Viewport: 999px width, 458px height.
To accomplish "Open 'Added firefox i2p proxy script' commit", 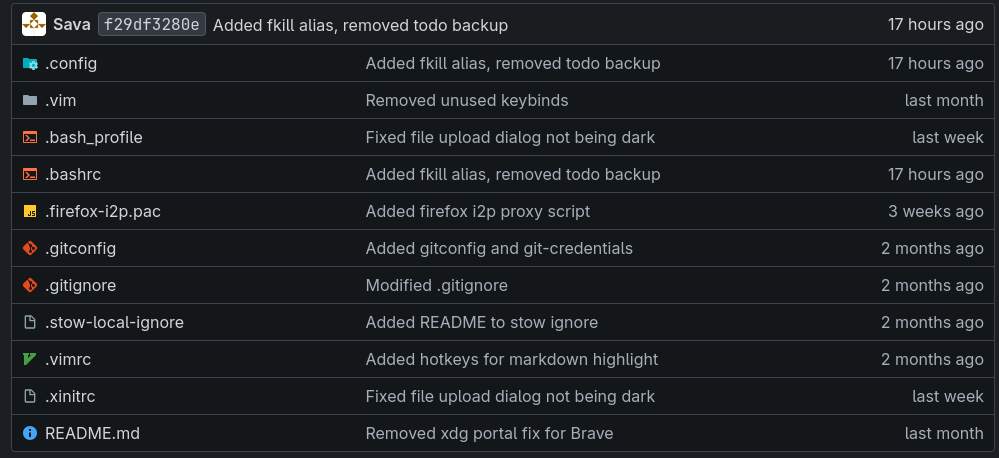I will pyautogui.click(x=477, y=211).
